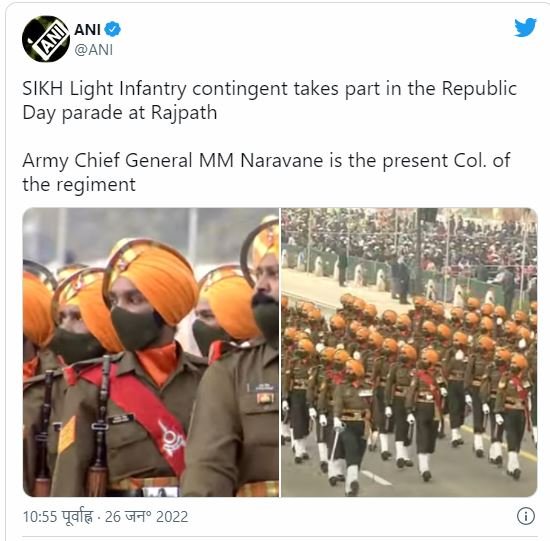Click the blue verified badge next to ANI
Viewport: 550px width, 541px height.
coord(113,29)
